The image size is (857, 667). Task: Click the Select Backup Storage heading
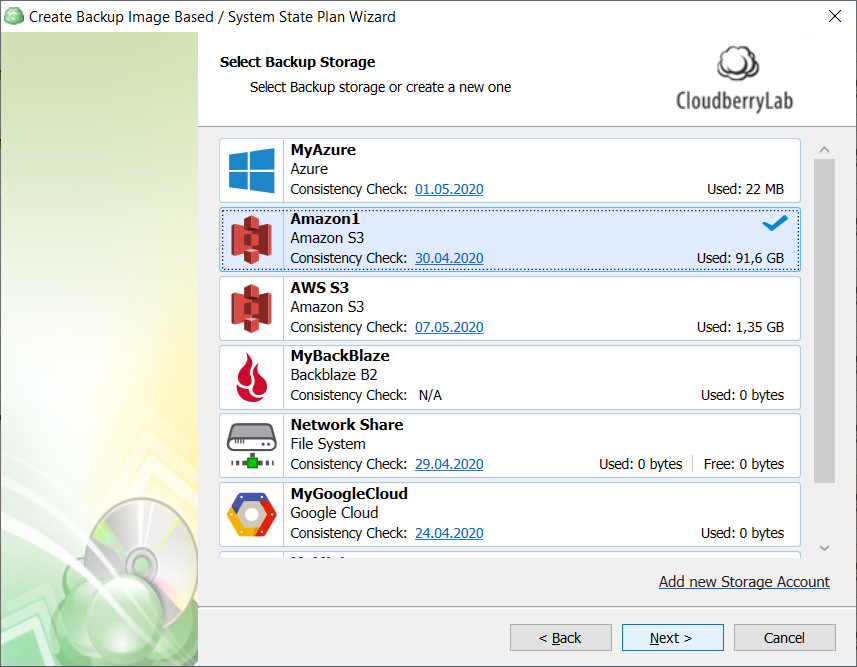(x=297, y=62)
